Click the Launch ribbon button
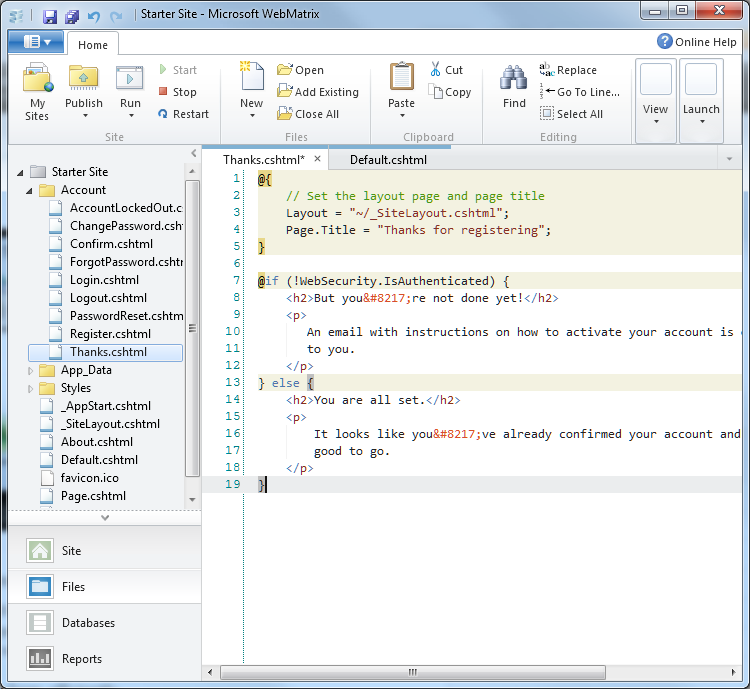The image size is (750, 689). click(x=701, y=100)
